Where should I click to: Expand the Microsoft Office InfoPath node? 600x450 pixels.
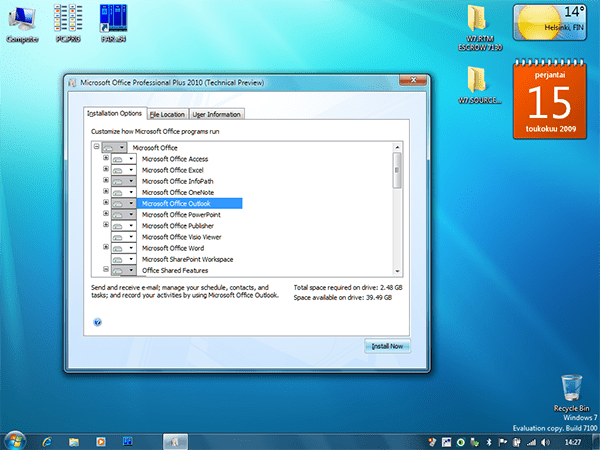(106, 180)
